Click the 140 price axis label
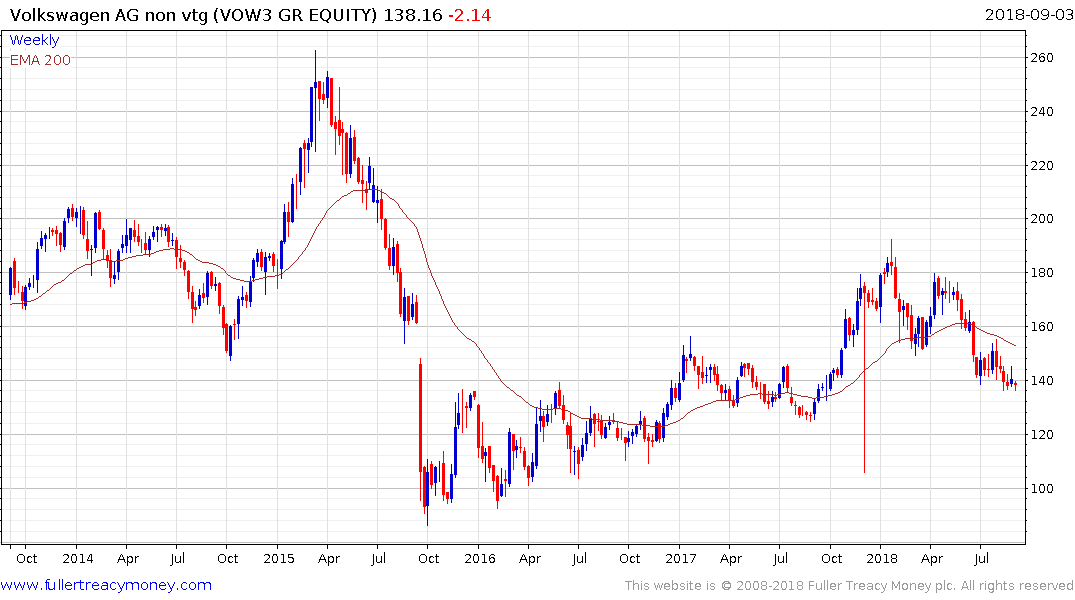This screenshot has height=600, width=1075. [1042, 381]
